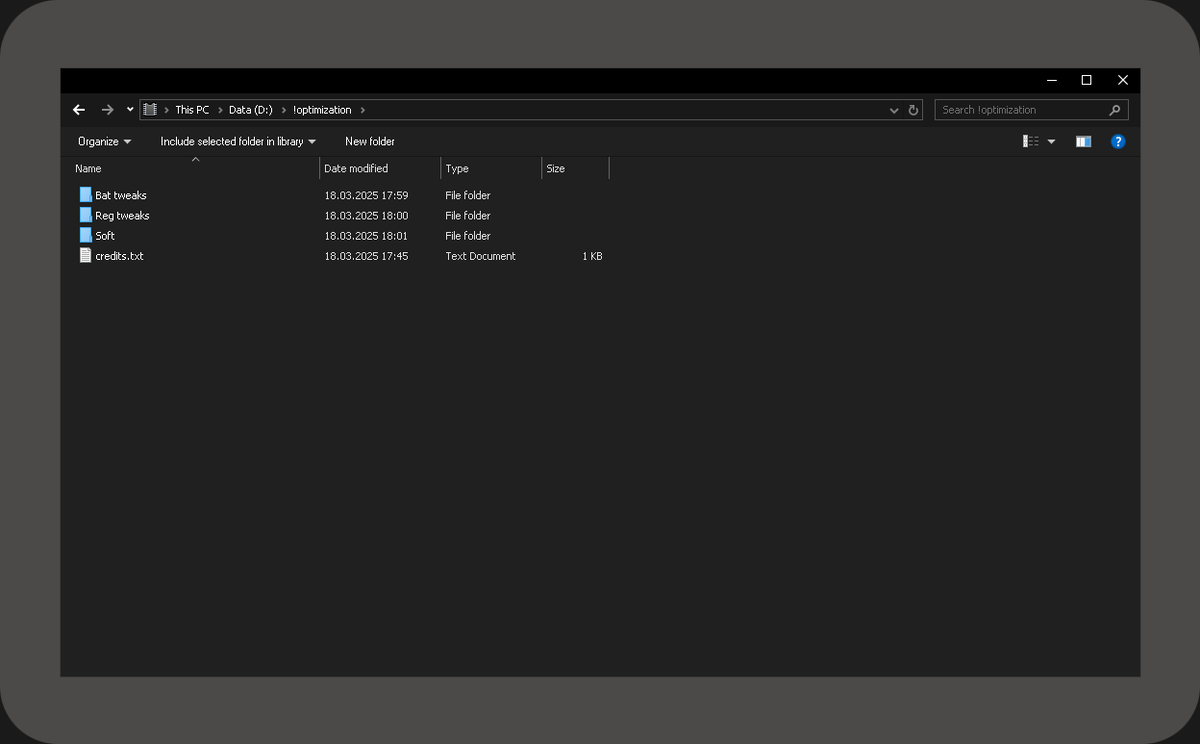Click the Text Document type cell
The image size is (1200, 744).
480,256
